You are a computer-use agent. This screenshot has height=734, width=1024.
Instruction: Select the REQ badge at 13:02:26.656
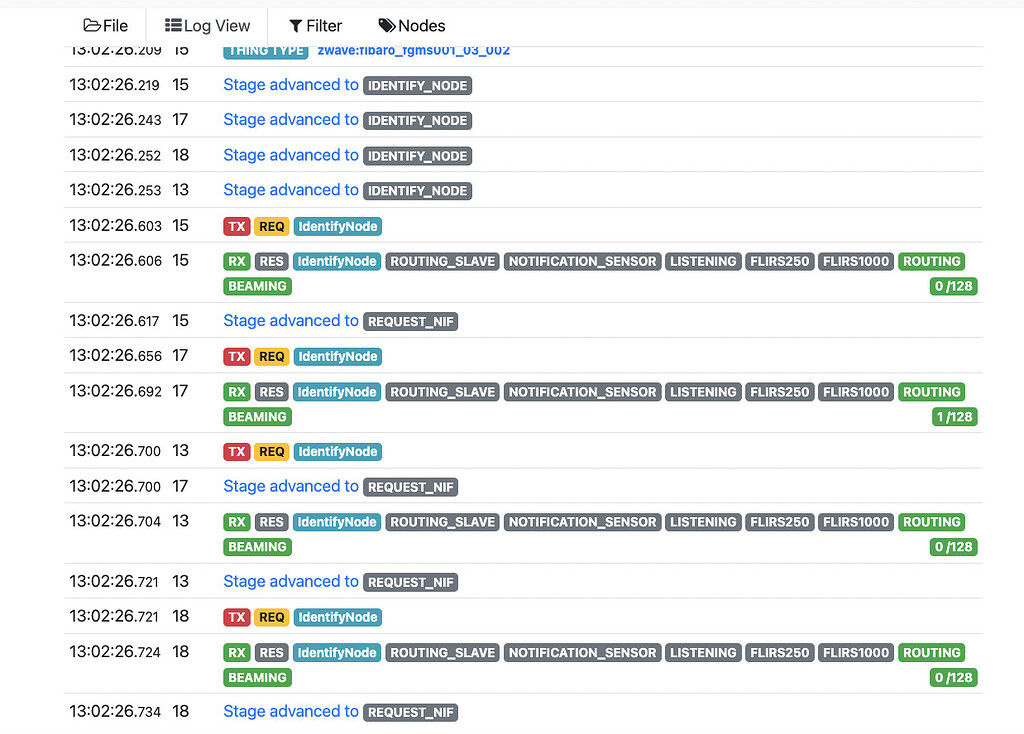271,356
